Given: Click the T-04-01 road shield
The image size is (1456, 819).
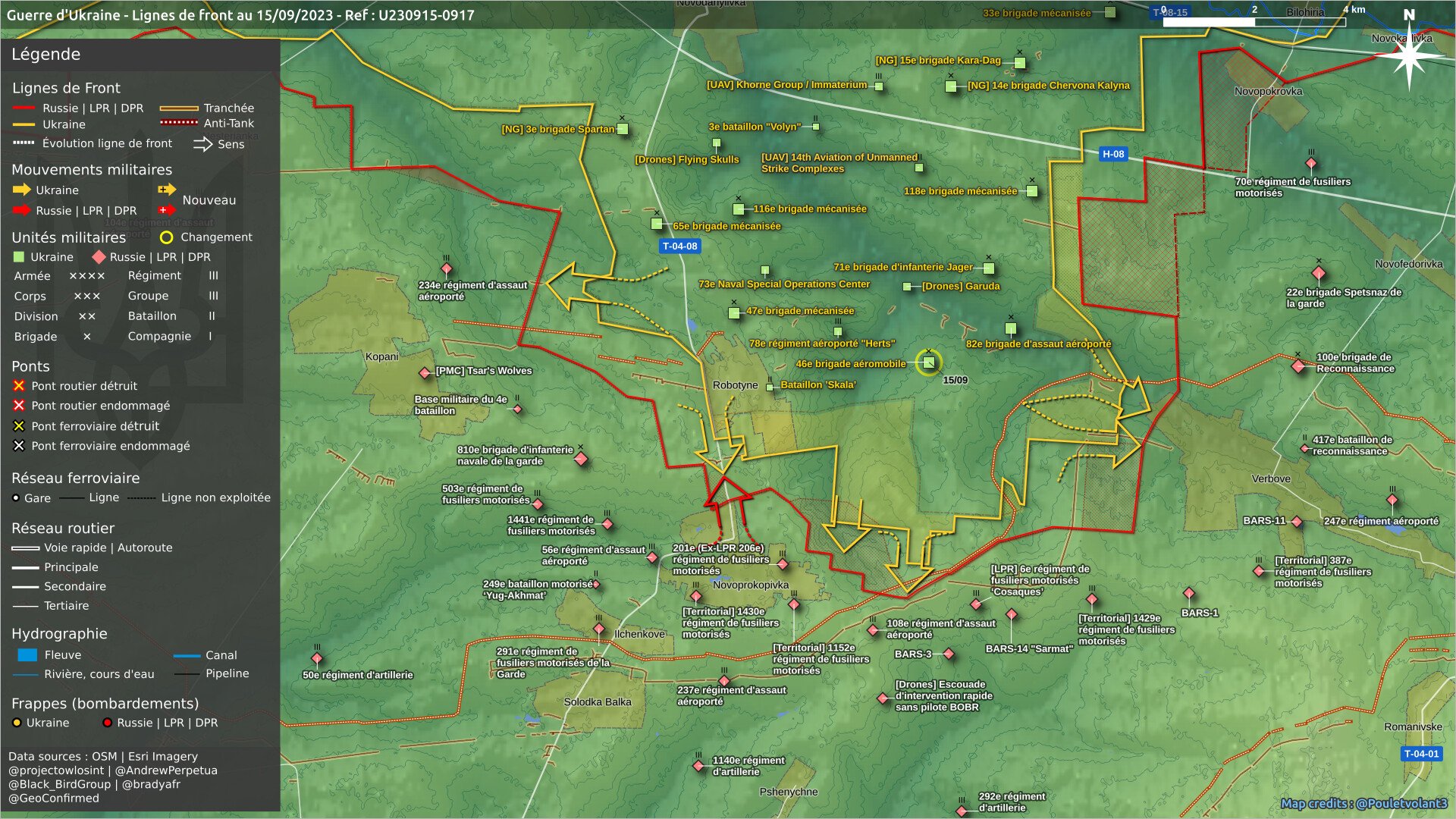Looking at the screenshot, I should tap(1420, 754).
